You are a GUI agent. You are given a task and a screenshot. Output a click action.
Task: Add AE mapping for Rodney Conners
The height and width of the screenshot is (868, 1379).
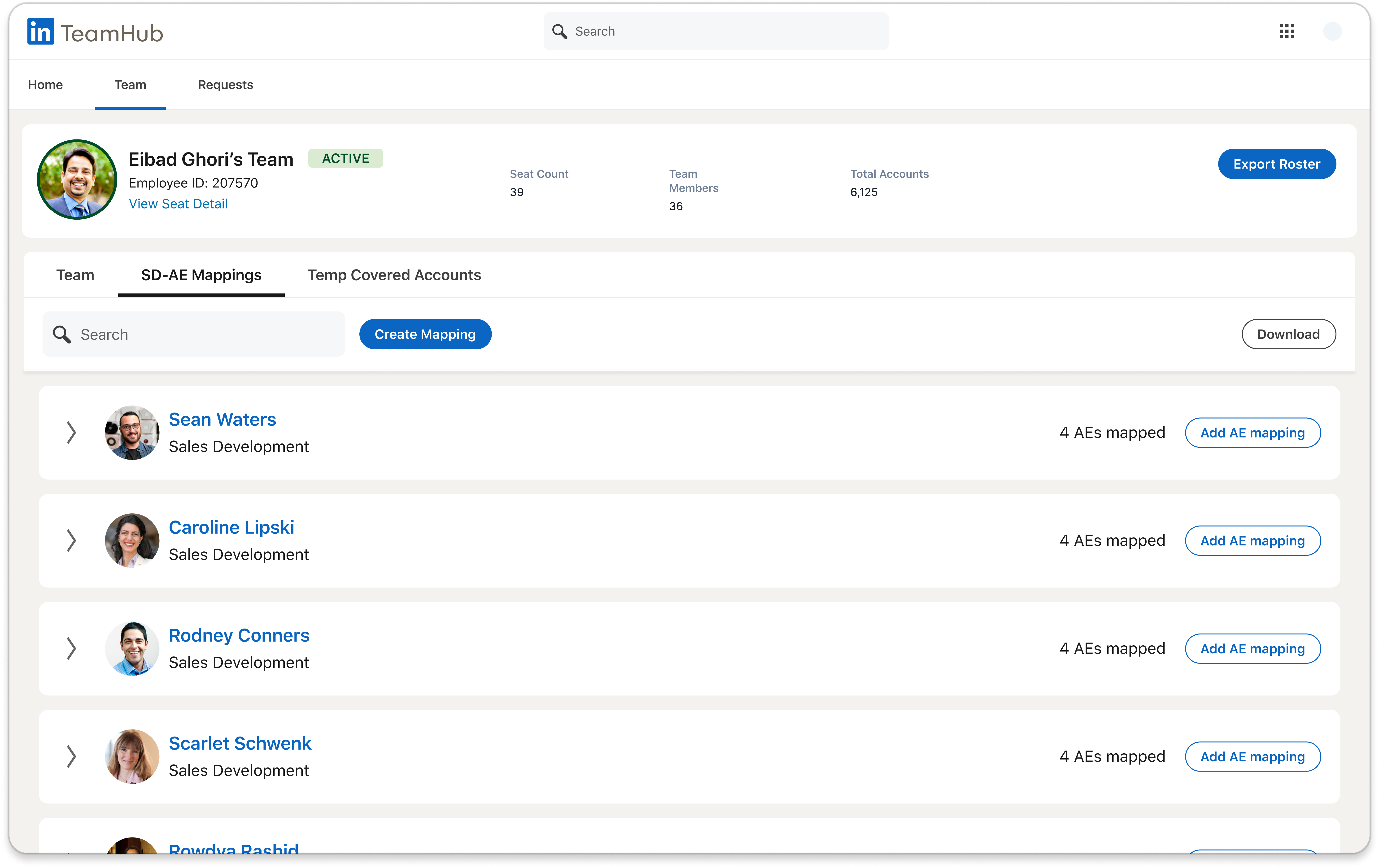1252,649
